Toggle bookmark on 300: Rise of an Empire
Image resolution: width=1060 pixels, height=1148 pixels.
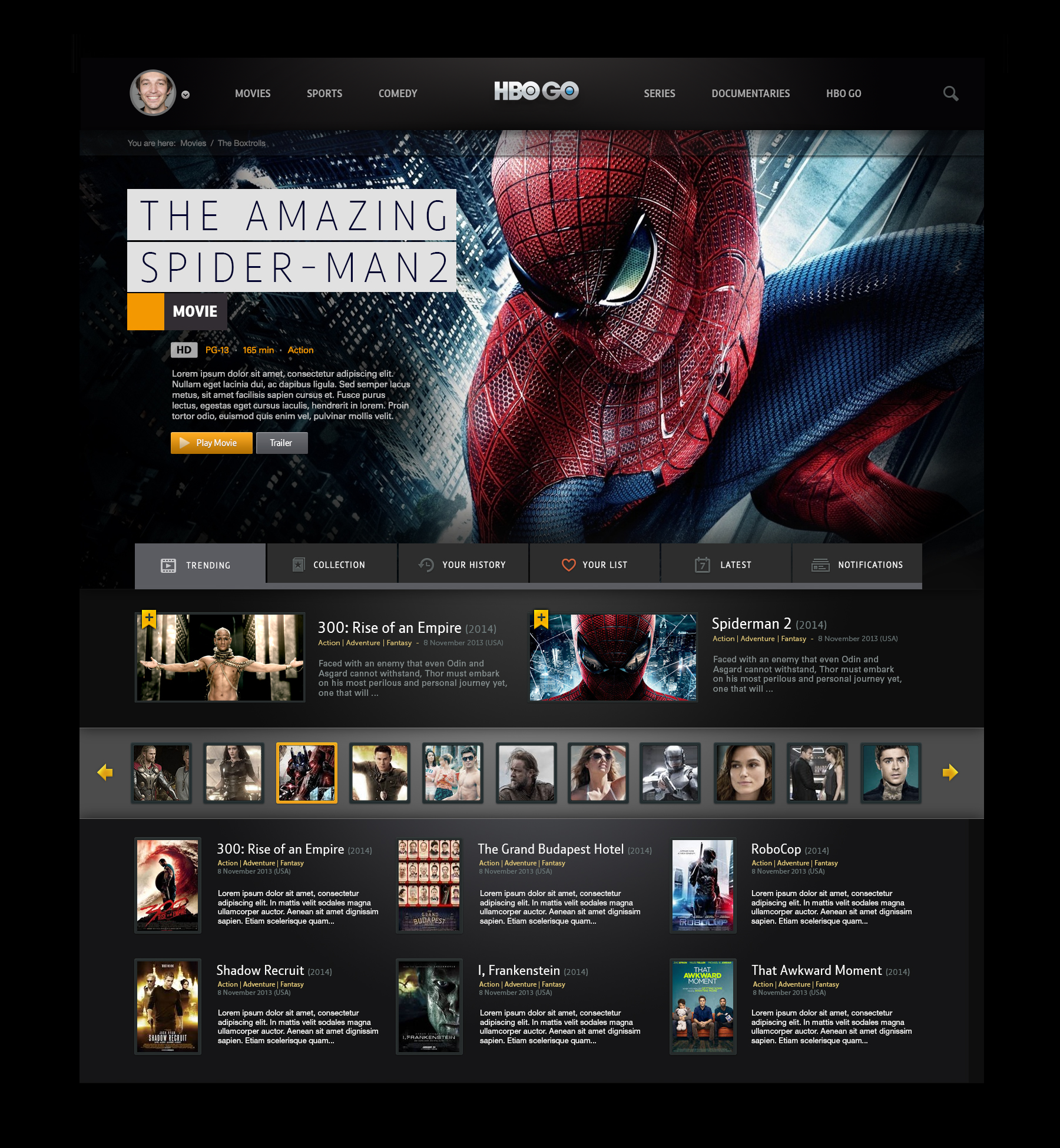coord(149,619)
